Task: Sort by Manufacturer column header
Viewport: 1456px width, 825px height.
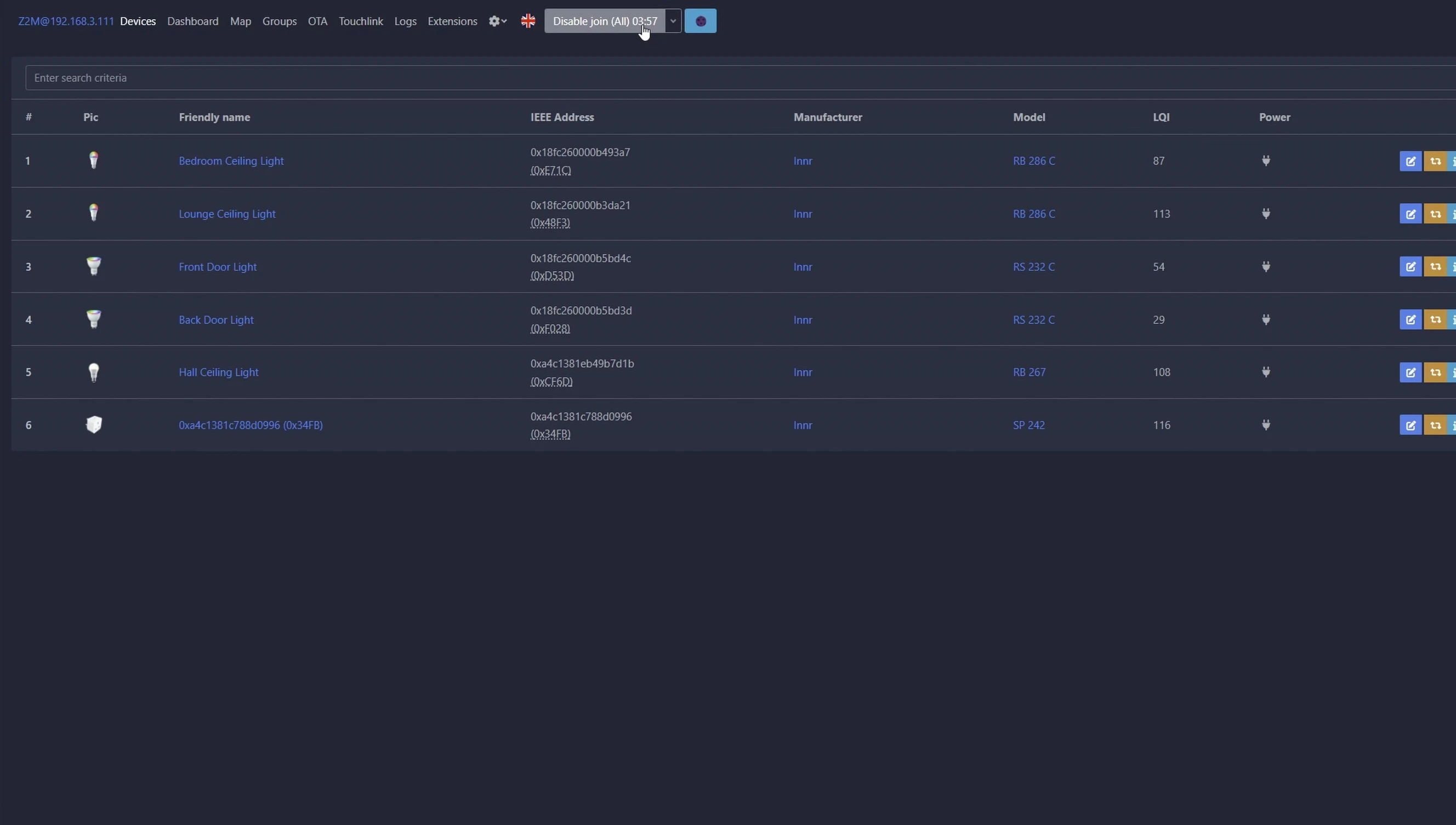Action: click(x=828, y=117)
